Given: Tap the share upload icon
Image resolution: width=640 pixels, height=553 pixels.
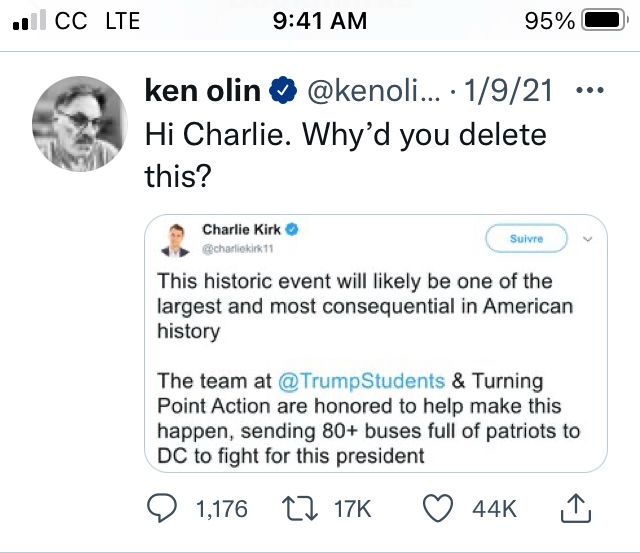Looking at the screenshot, I should point(573,510).
